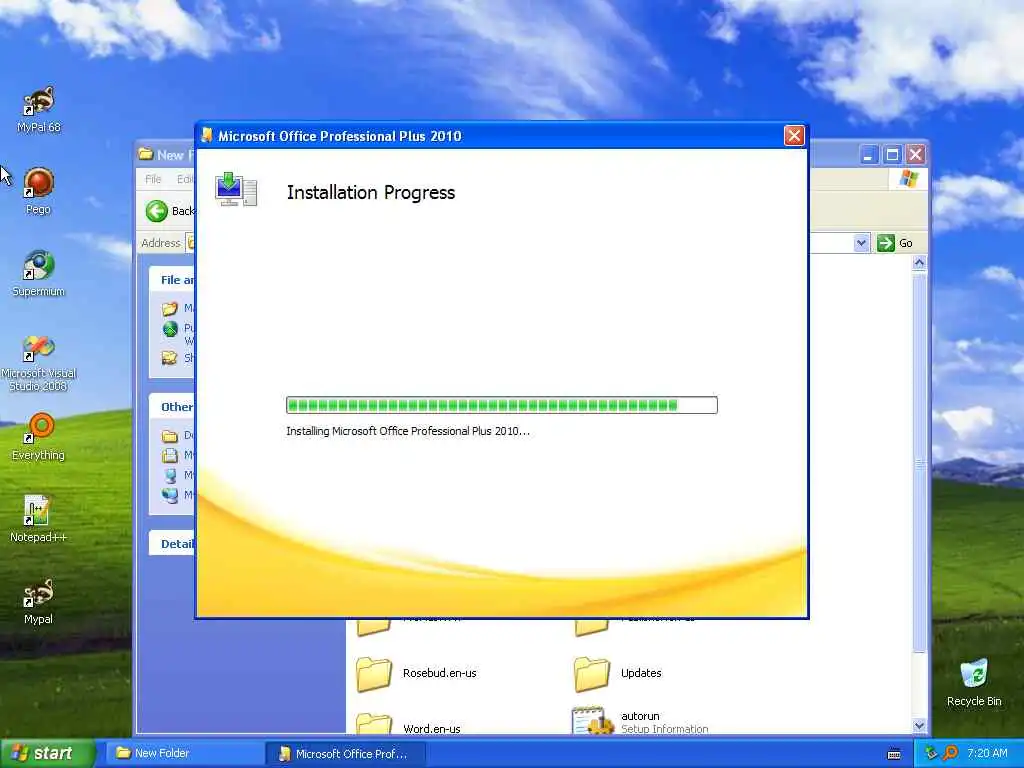This screenshot has height=768, width=1024.
Task: Open the Edit menu in New Folder window
Action: click(x=185, y=179)
